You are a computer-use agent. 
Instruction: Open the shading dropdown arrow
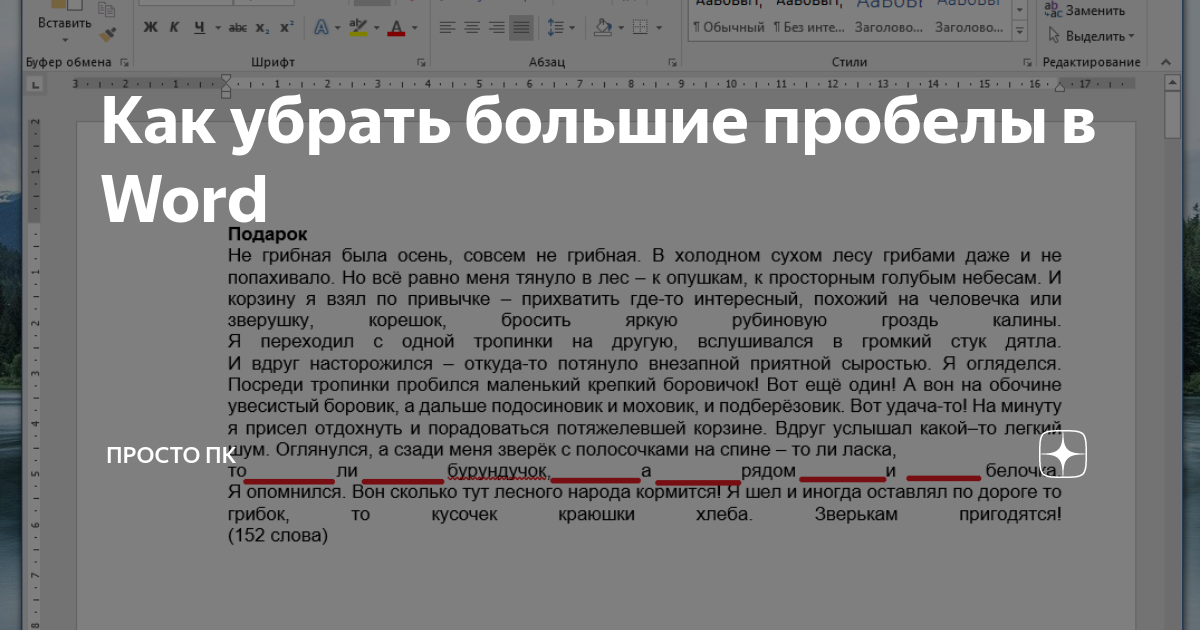[621, 27]
